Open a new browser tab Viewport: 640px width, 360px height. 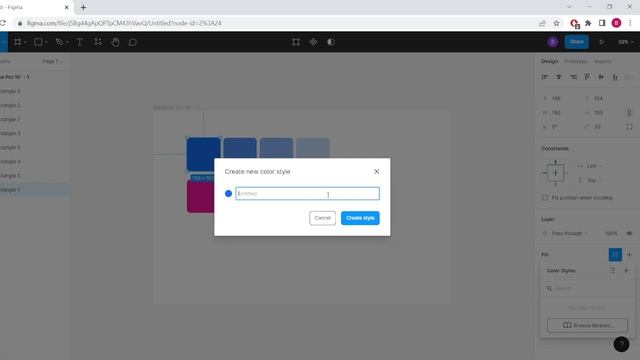click(x=83, y=7)
